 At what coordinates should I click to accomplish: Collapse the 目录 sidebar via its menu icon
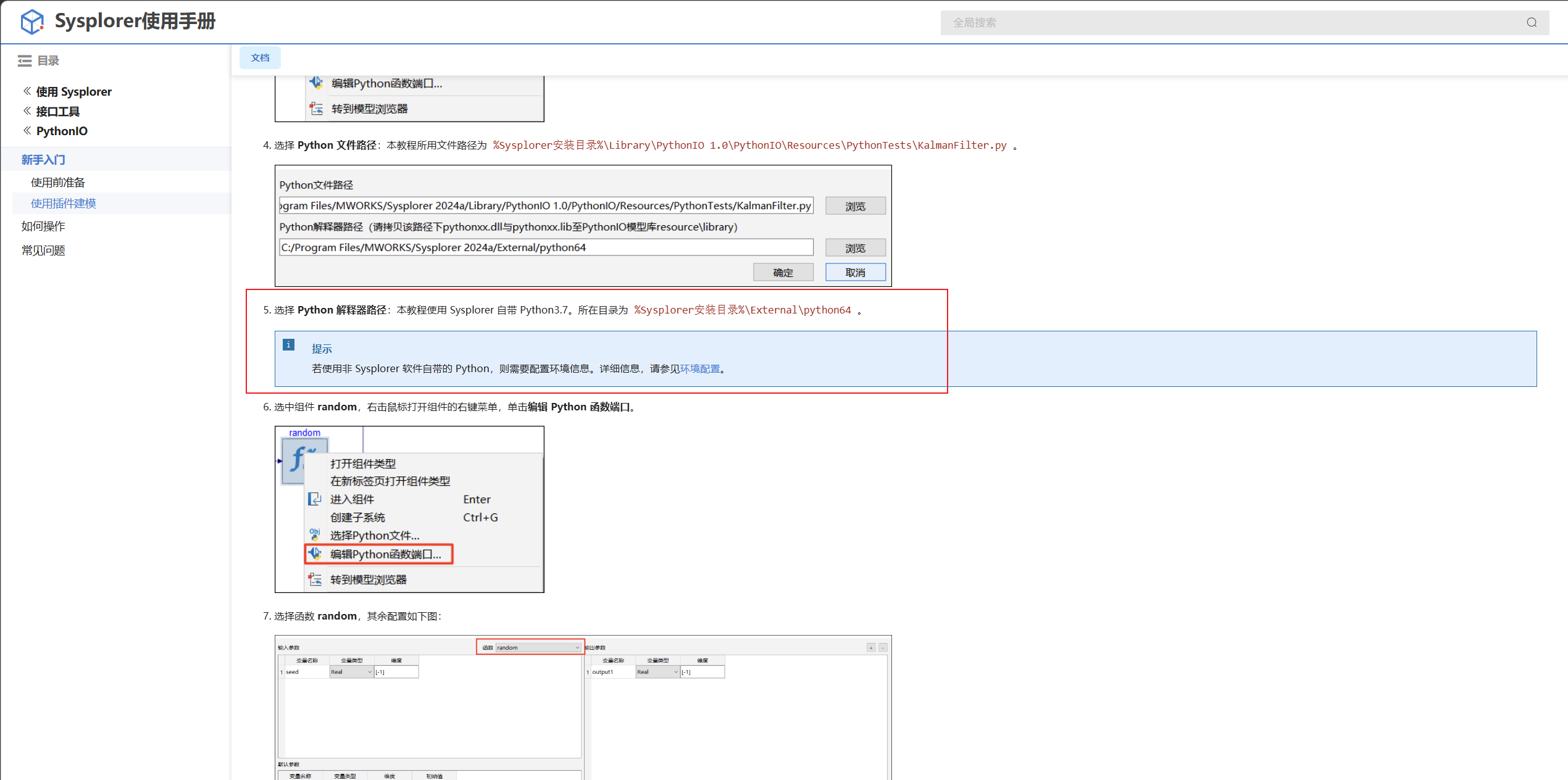pyautogui.click(x=25, y=60)
